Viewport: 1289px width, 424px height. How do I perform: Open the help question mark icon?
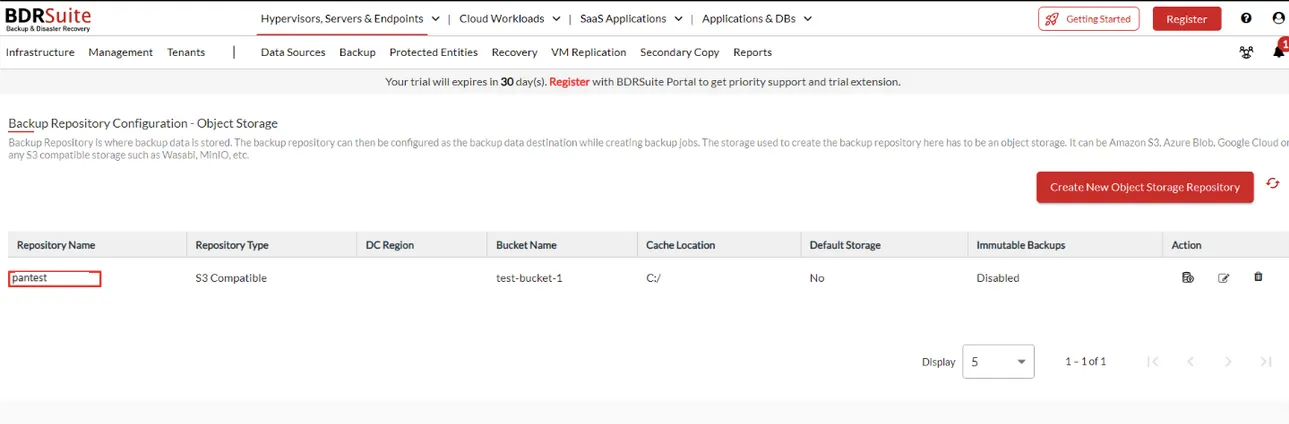click(1246, 18)
